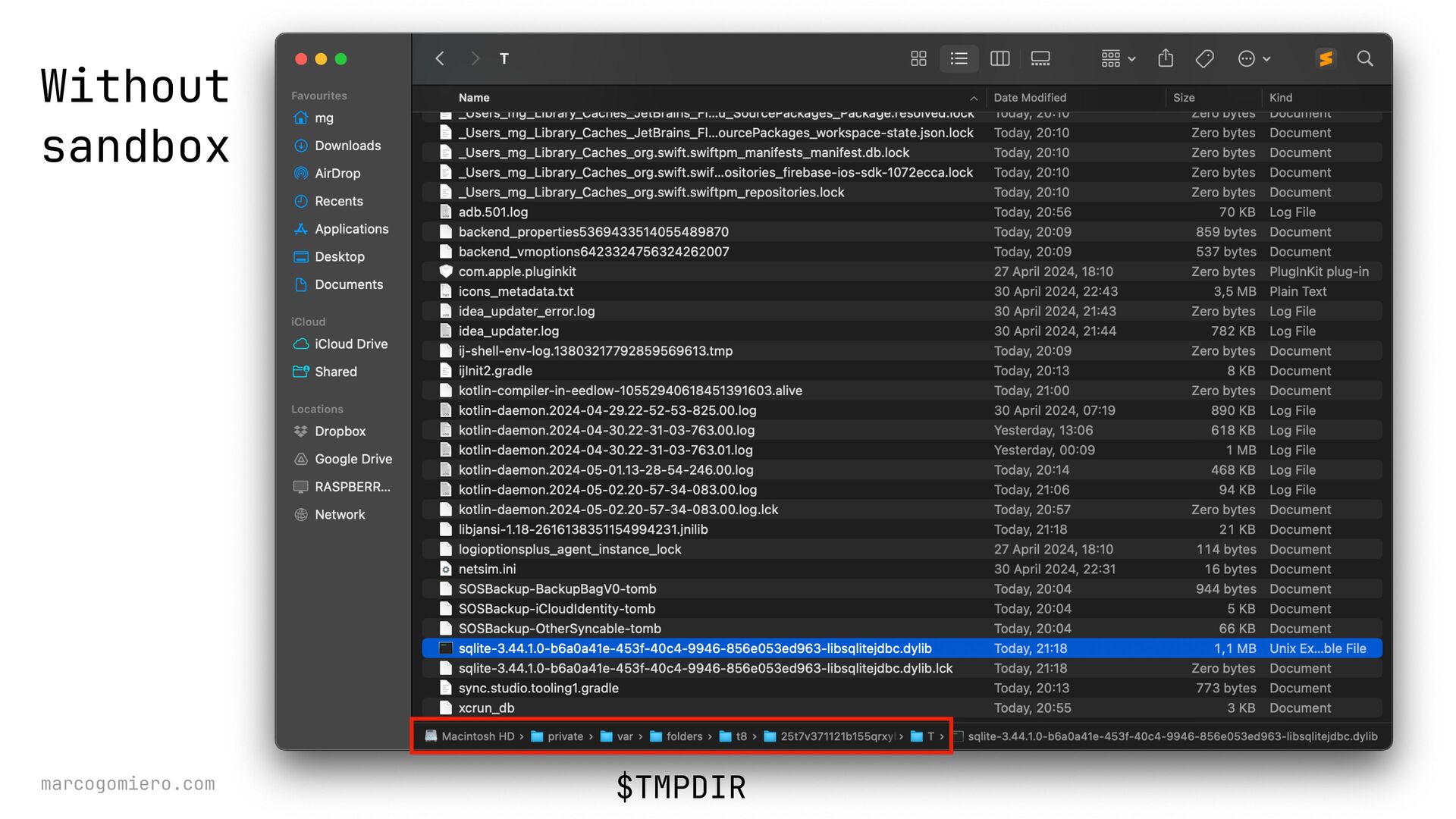This screenshot has width=1456, height=819.
Task: Click the Share toolbar icon
Action: click(1166, 58)
